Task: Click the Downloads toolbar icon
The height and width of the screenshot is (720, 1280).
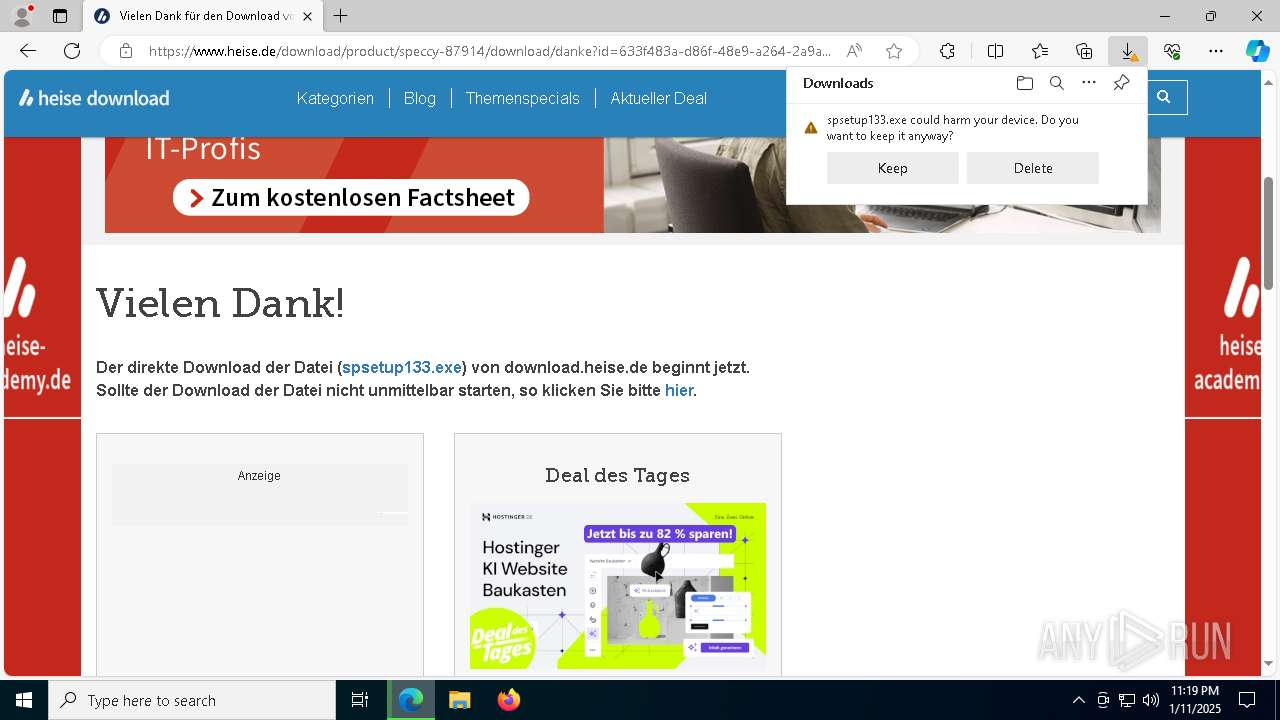Action: [1128, 51]
